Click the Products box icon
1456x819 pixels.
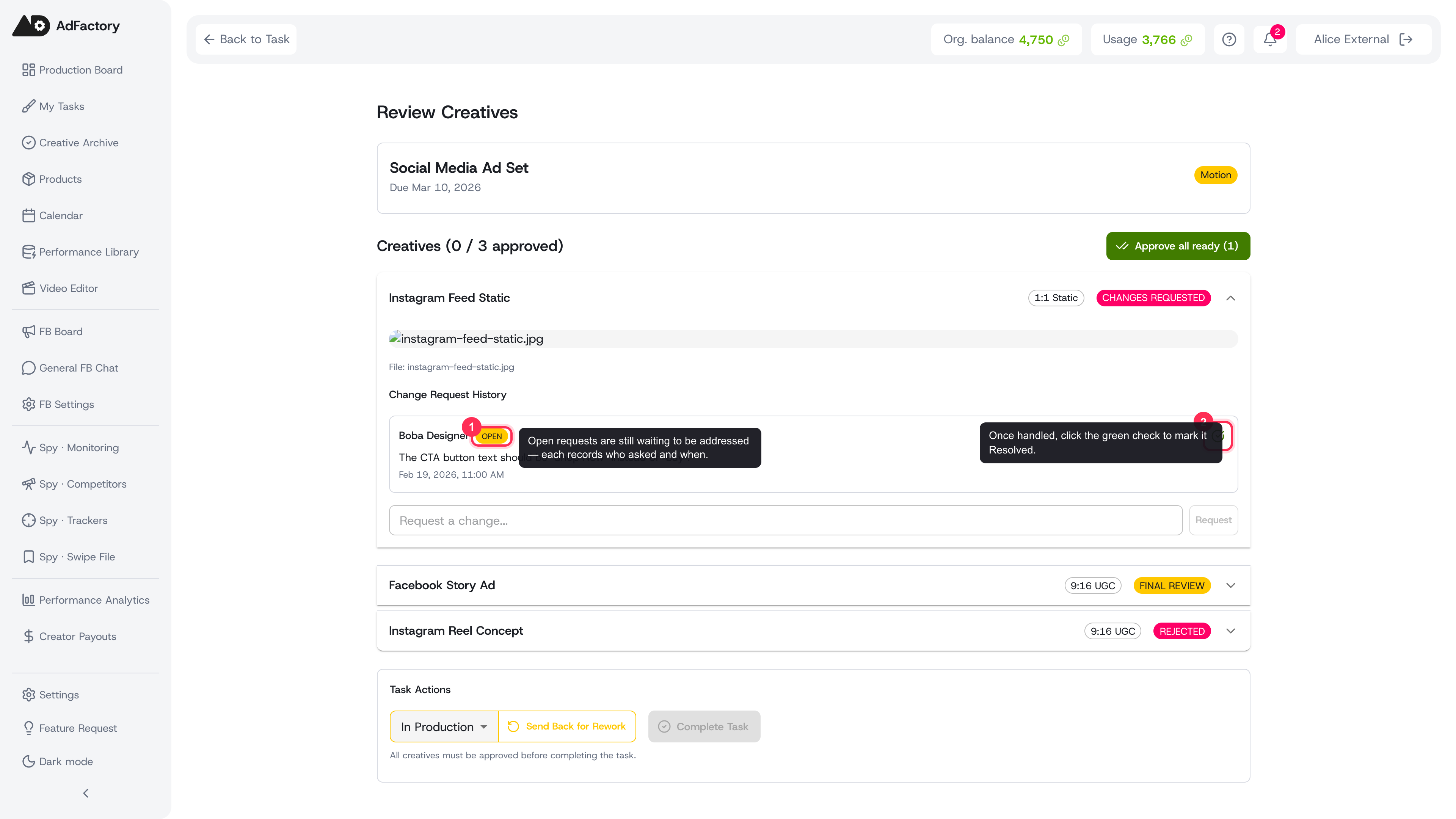click(x=28, y=179)
